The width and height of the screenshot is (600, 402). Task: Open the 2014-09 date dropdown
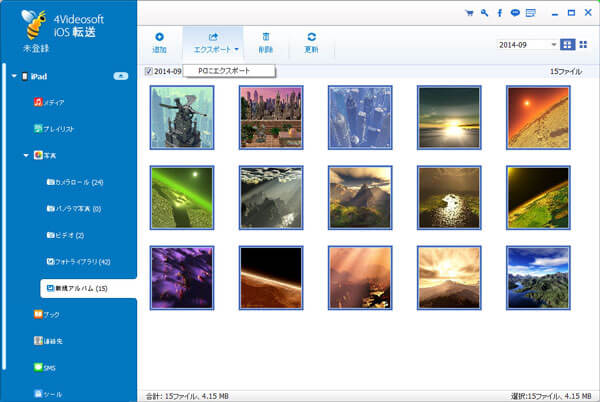[527, 45]
